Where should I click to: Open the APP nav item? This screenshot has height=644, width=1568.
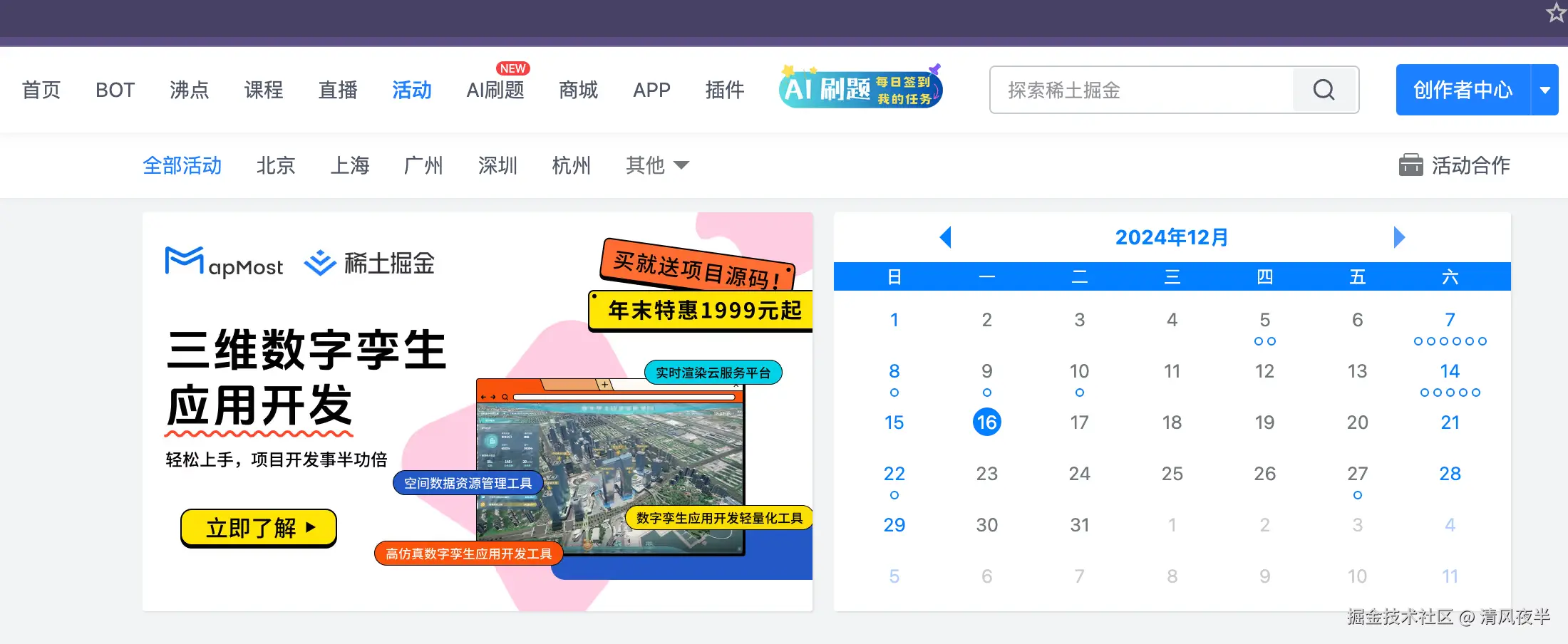coord(651,90)
